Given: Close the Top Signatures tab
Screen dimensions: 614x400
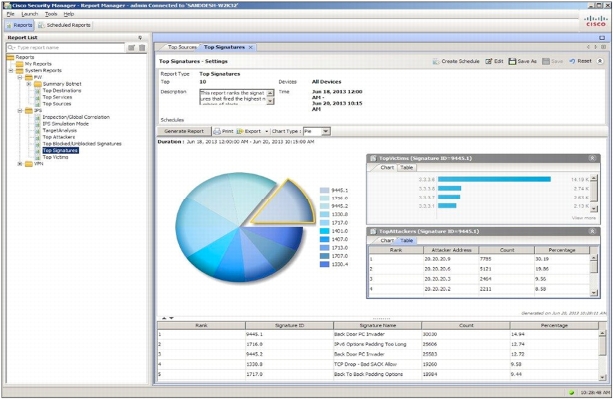Looking at the screenshot, I should (x=251, y=47).
